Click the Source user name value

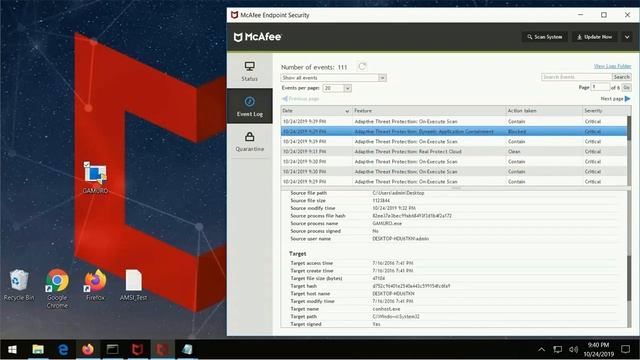[400, 239]
